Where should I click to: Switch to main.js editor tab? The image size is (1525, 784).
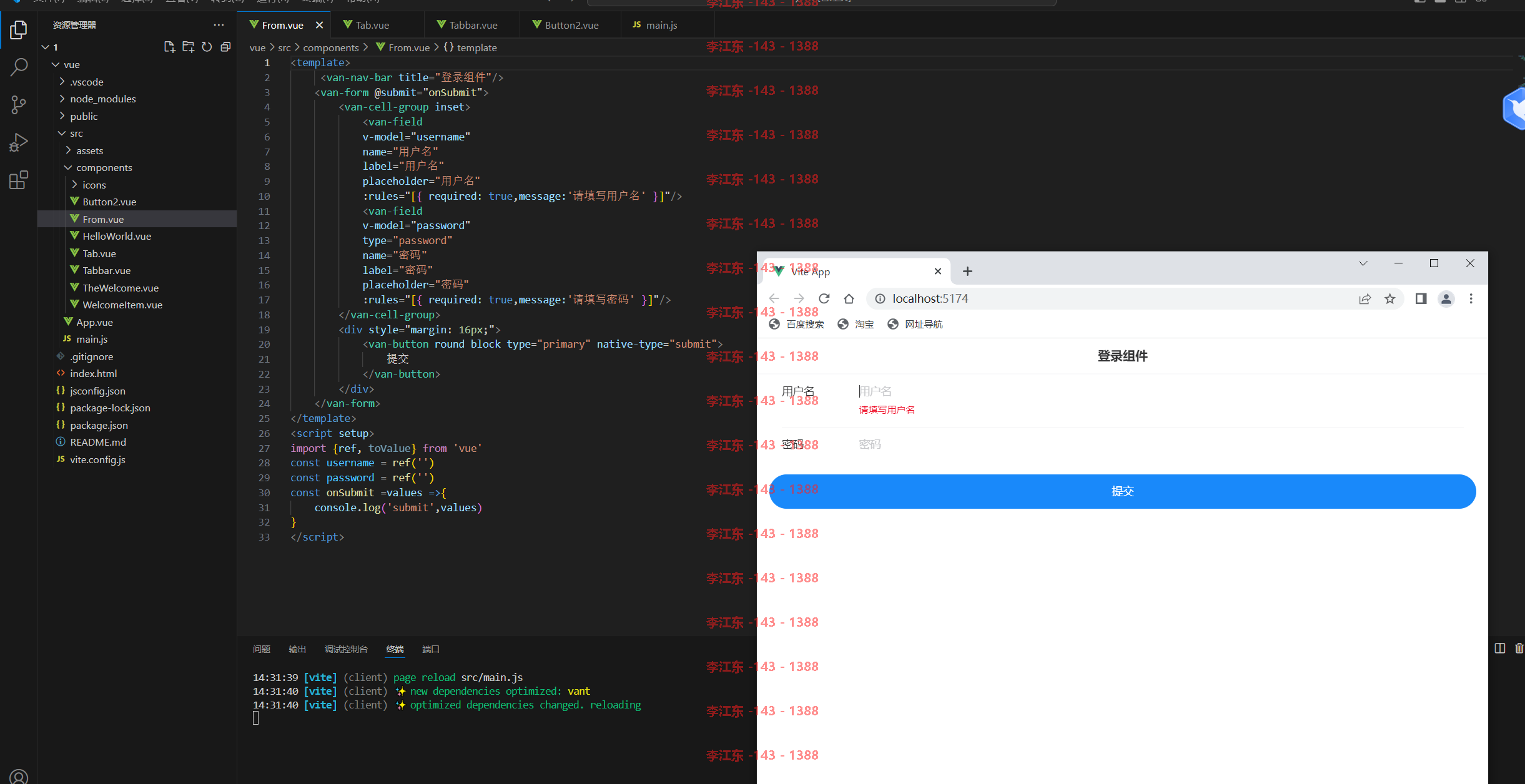coord(661,25)
